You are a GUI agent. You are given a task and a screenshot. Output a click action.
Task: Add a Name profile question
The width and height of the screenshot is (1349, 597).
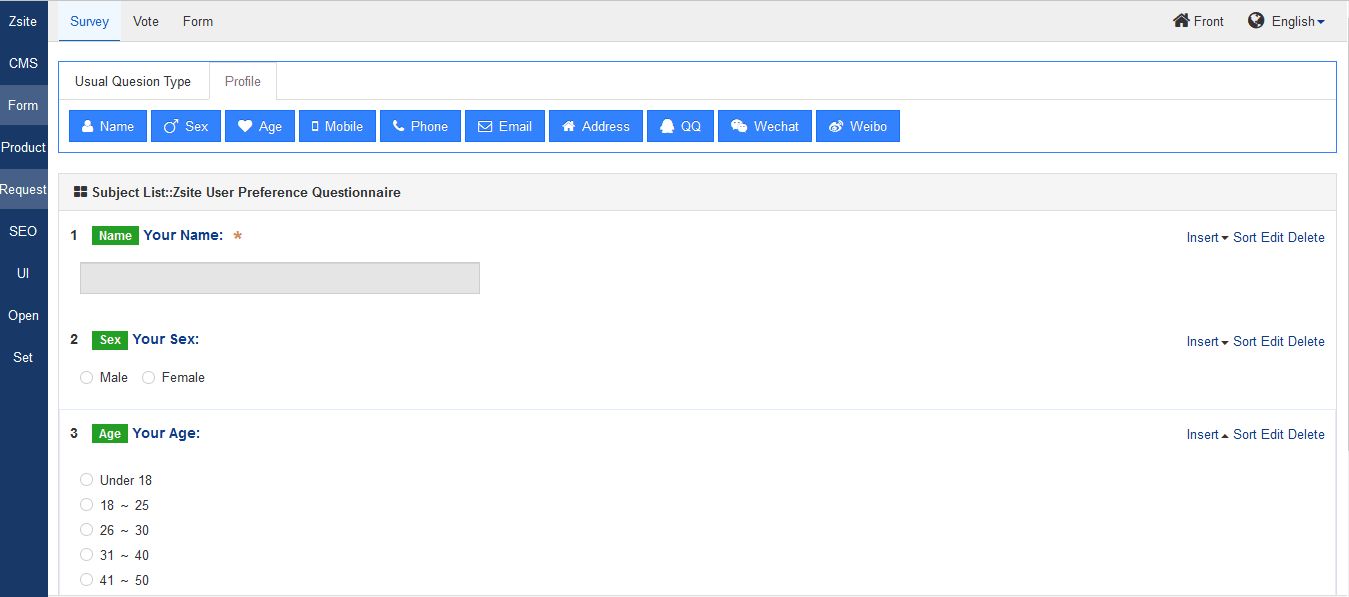pos(108,126)
